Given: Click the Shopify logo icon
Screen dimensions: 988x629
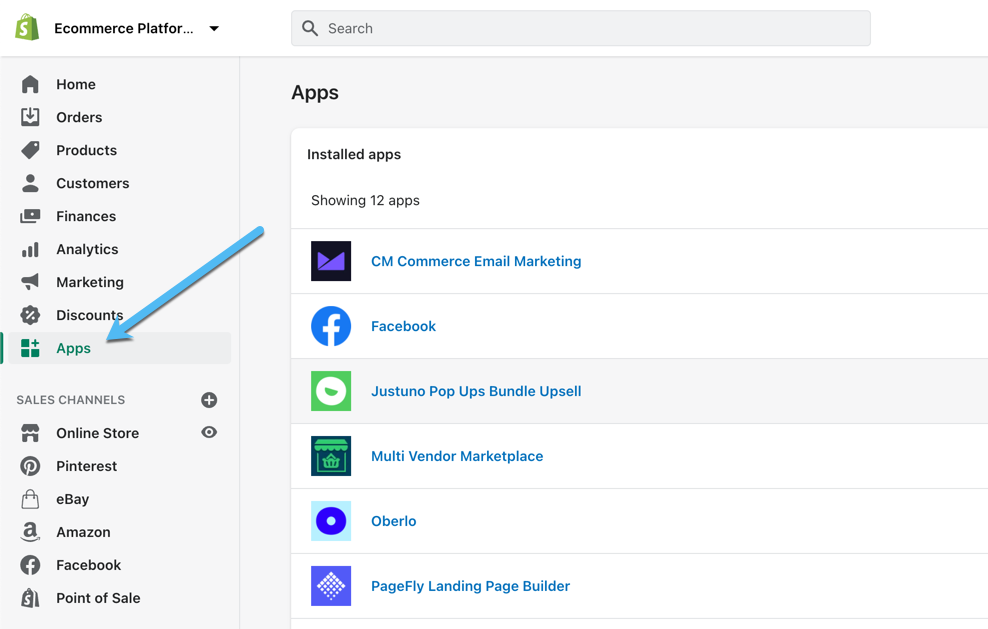Looking at the screenshot, I should [27, 28].
